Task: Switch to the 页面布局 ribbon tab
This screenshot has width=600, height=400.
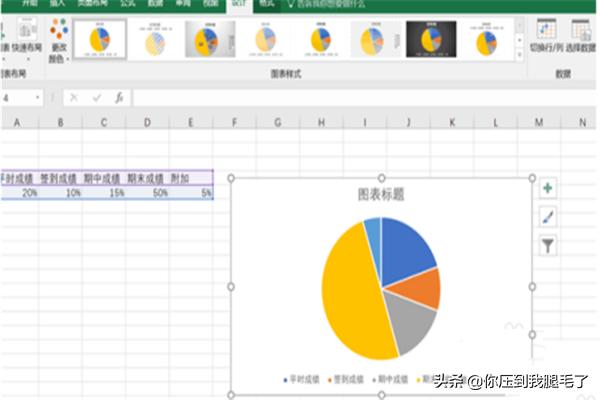Action: (x=92, y=3)
